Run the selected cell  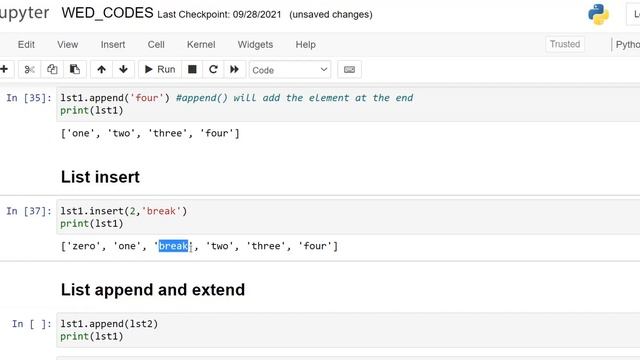[x=160, y=69]
